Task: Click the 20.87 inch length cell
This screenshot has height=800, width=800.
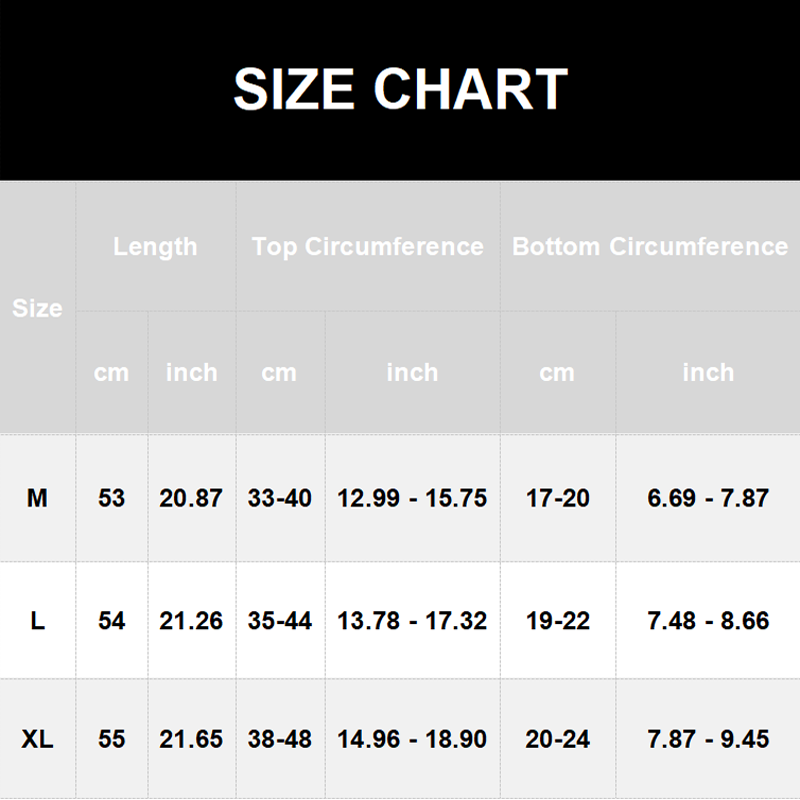Action: [191, 498]
